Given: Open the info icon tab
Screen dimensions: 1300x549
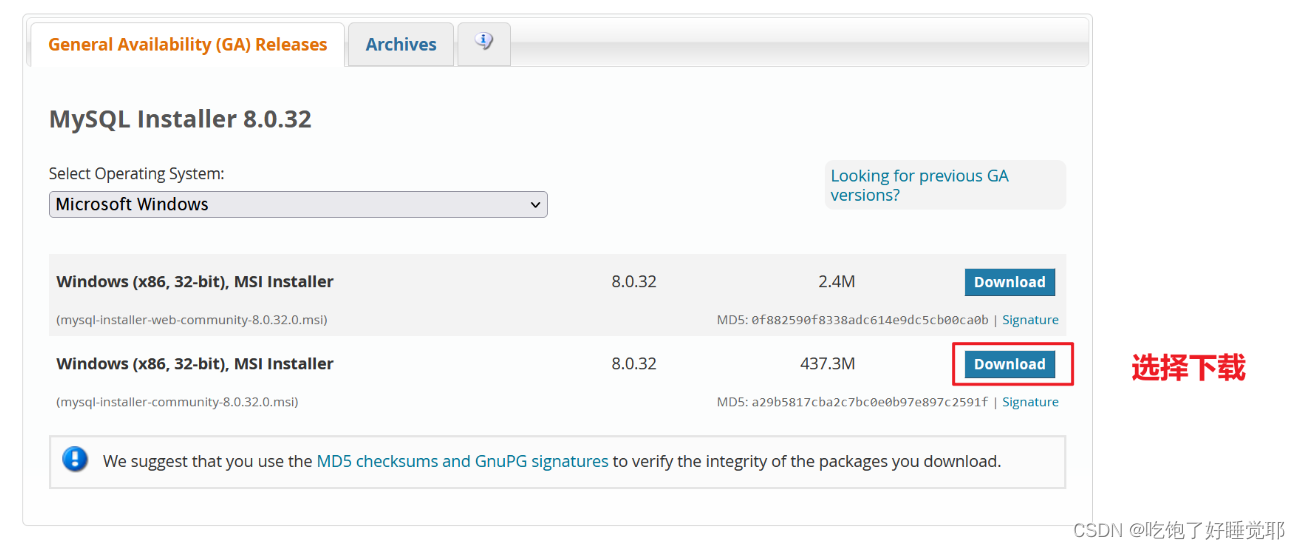Looking at the screenshot, I should [x=484, y=43].
